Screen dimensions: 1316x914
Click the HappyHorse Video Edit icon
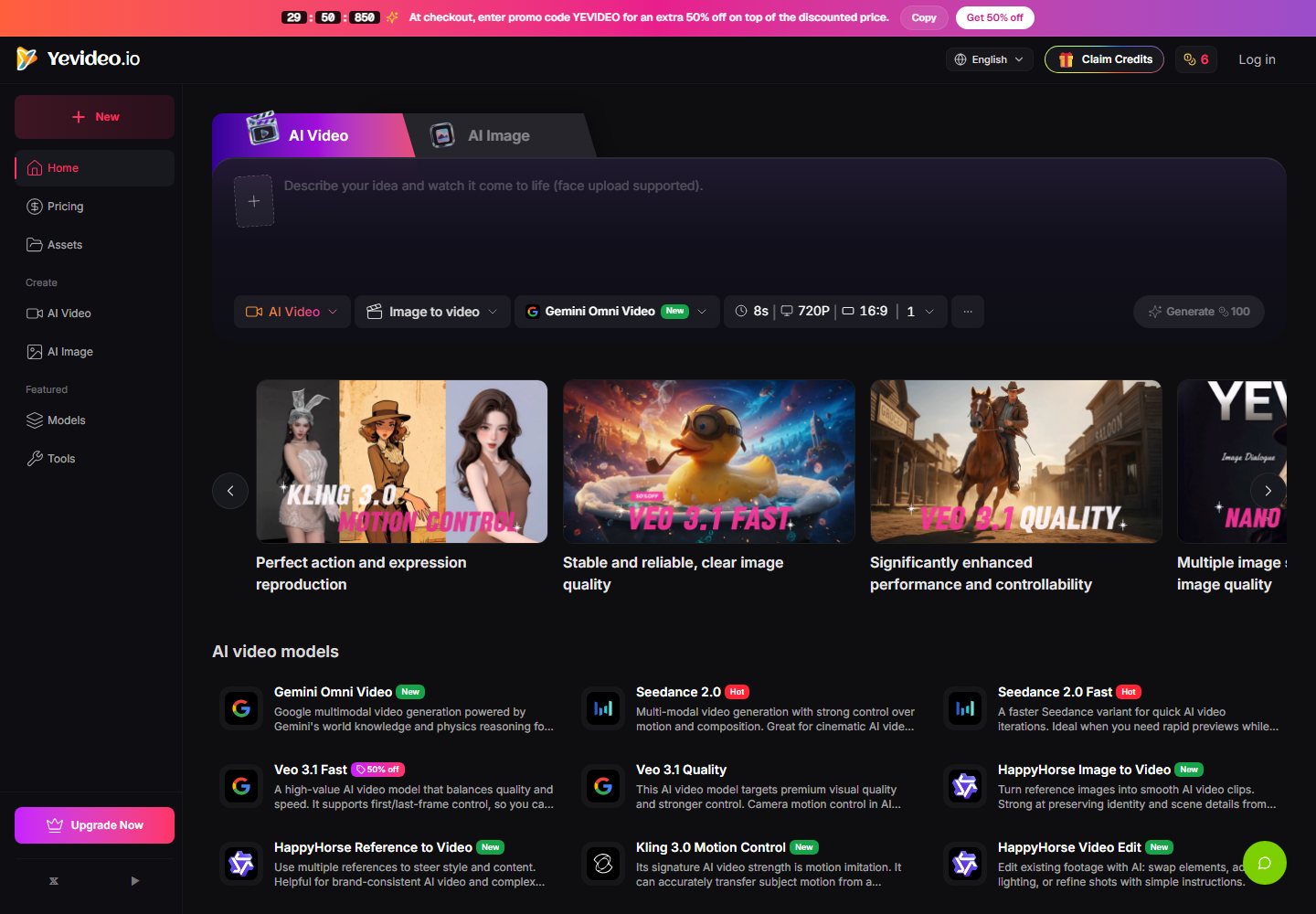(965, 864)
